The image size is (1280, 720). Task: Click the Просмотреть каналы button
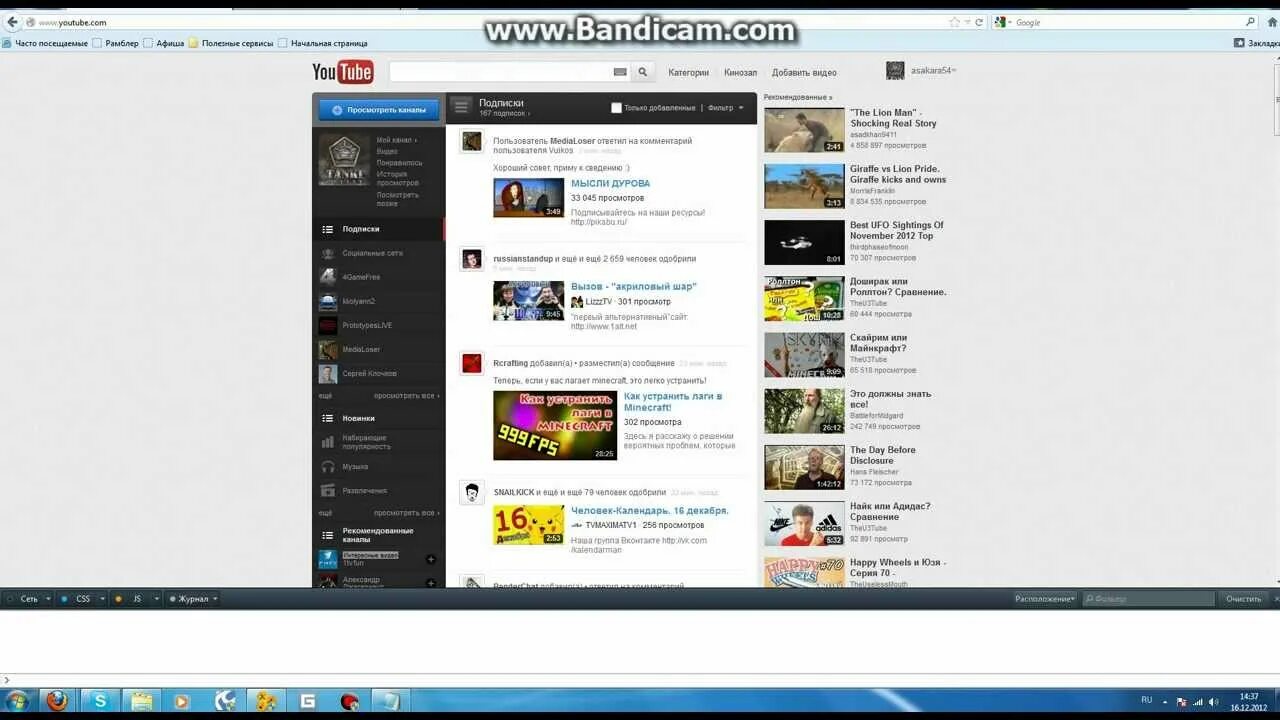click(x=379, y=110)
